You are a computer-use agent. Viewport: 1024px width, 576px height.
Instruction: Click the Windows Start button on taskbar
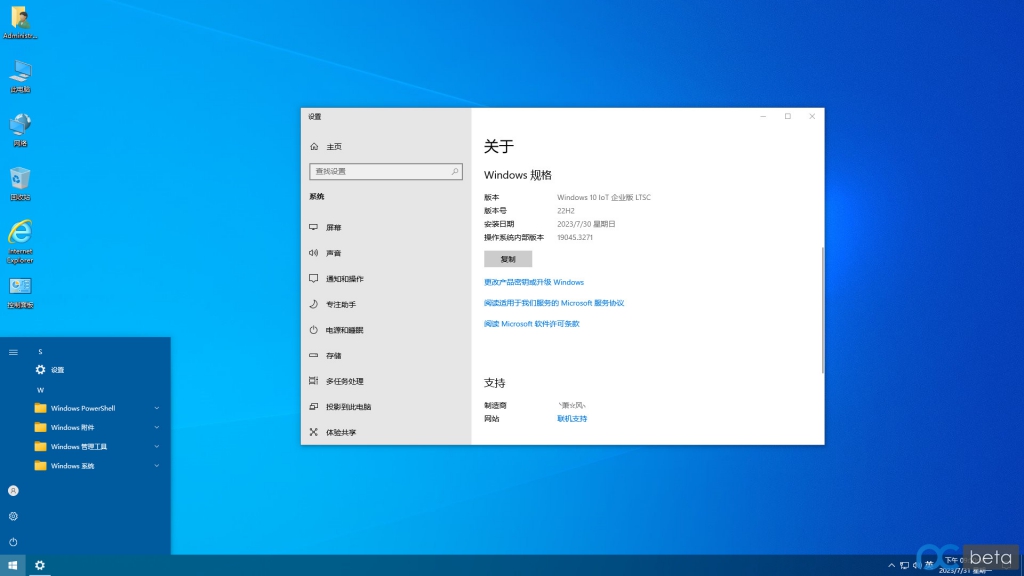pos(12,566)
